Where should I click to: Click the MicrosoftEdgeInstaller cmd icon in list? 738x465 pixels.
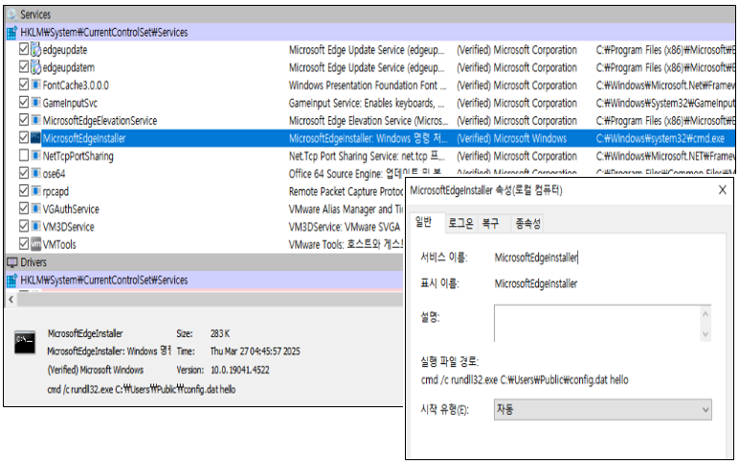click(x=36, y=138)
